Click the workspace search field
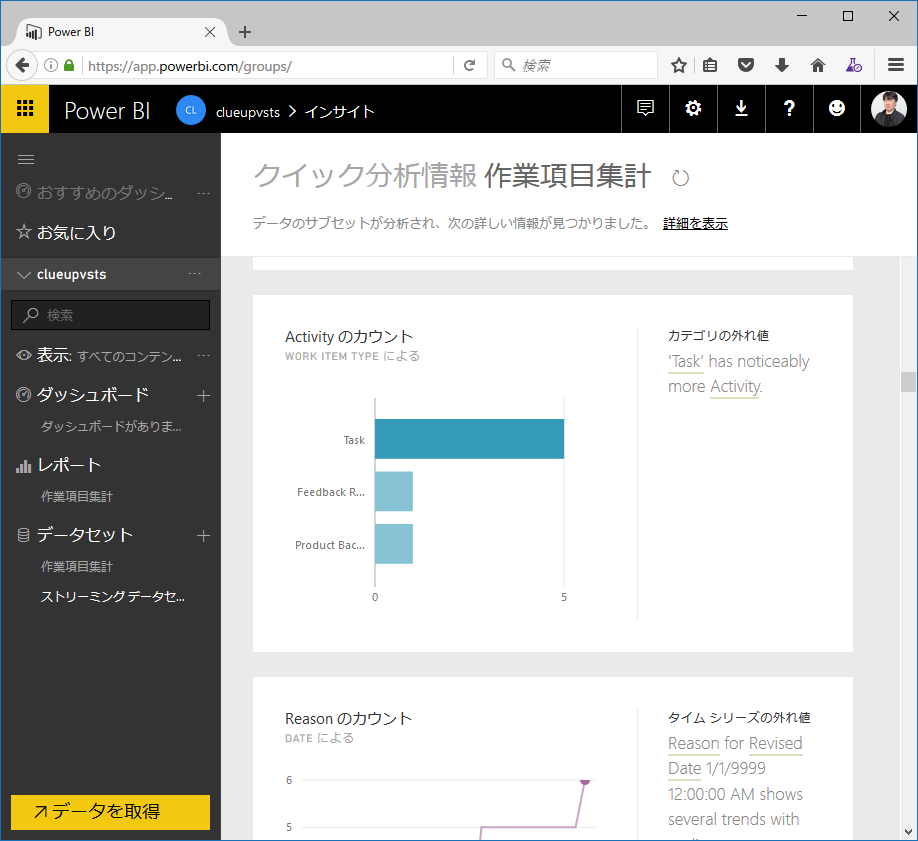The height and width of the screenshot is (841, 918). pyautogui.click(x=111, y=315)
